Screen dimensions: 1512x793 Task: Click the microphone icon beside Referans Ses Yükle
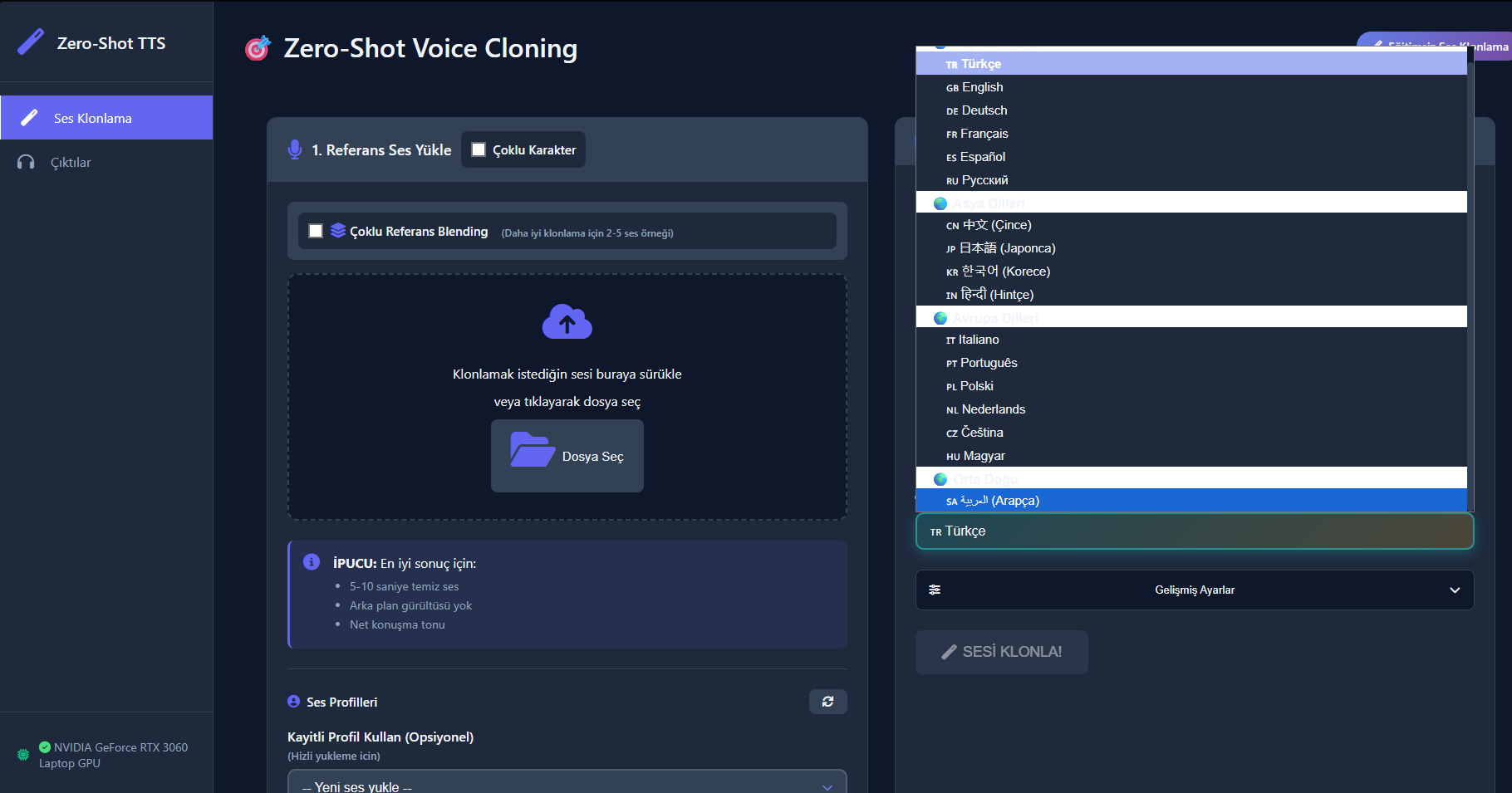[295, 149]
